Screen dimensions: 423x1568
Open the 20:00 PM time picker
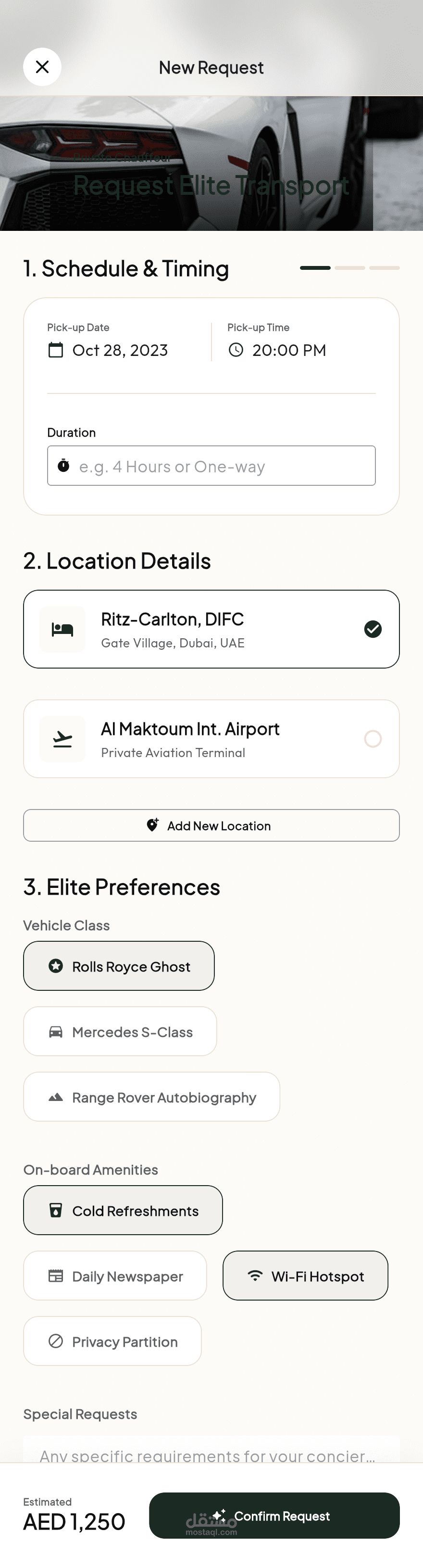coord(289,350)
